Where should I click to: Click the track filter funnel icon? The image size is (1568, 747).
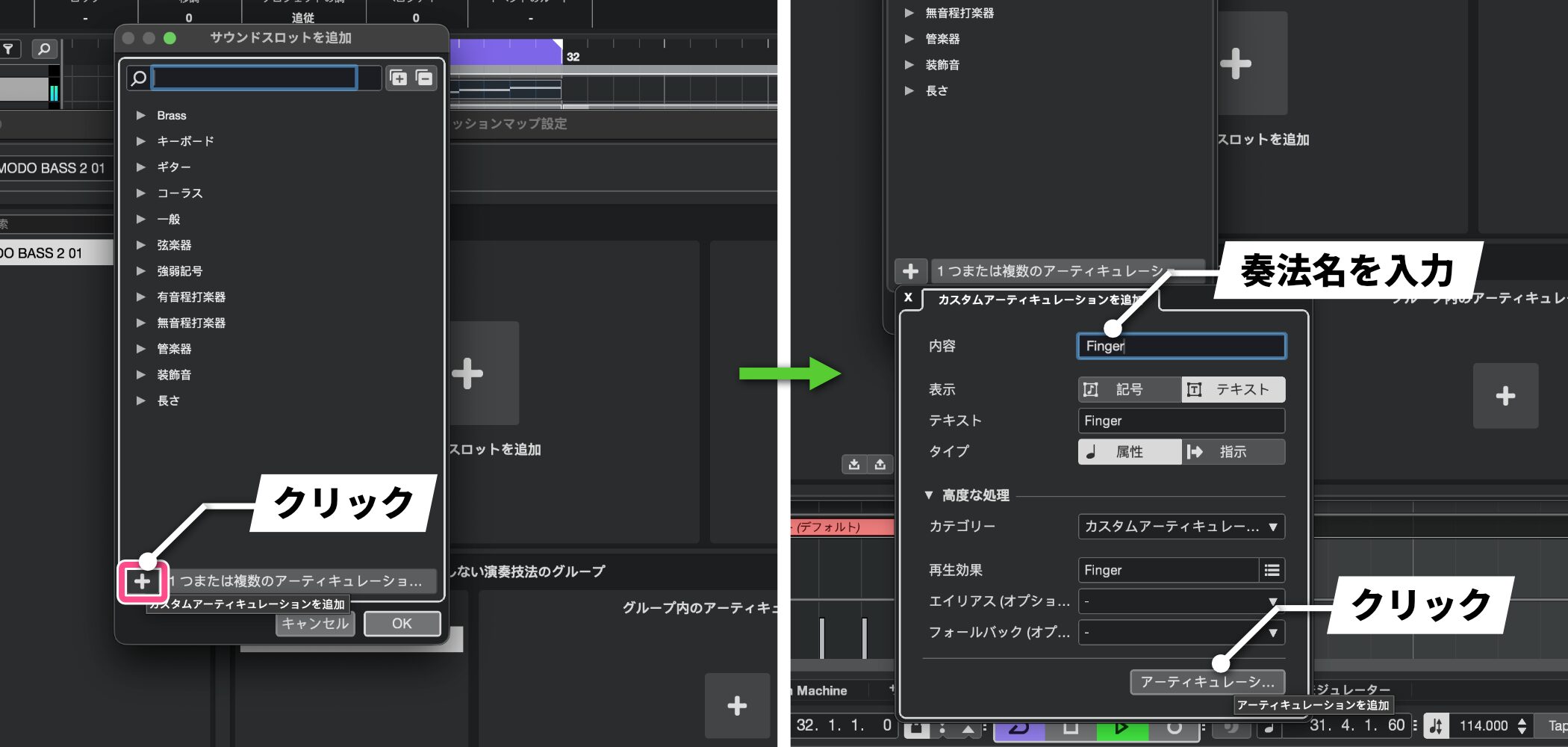point(9,49)
